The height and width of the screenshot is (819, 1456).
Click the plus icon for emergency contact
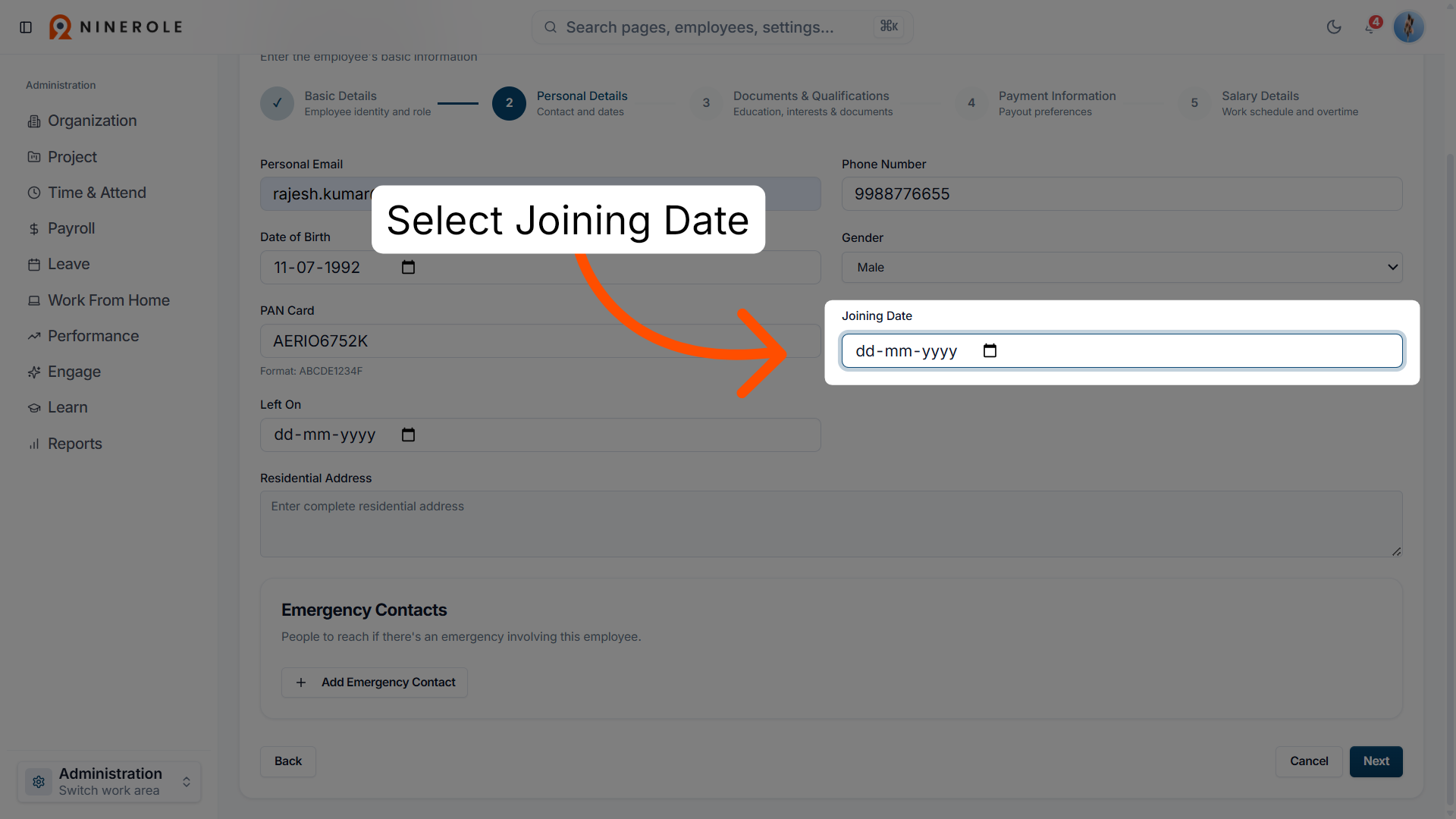(x=301, y=682)
